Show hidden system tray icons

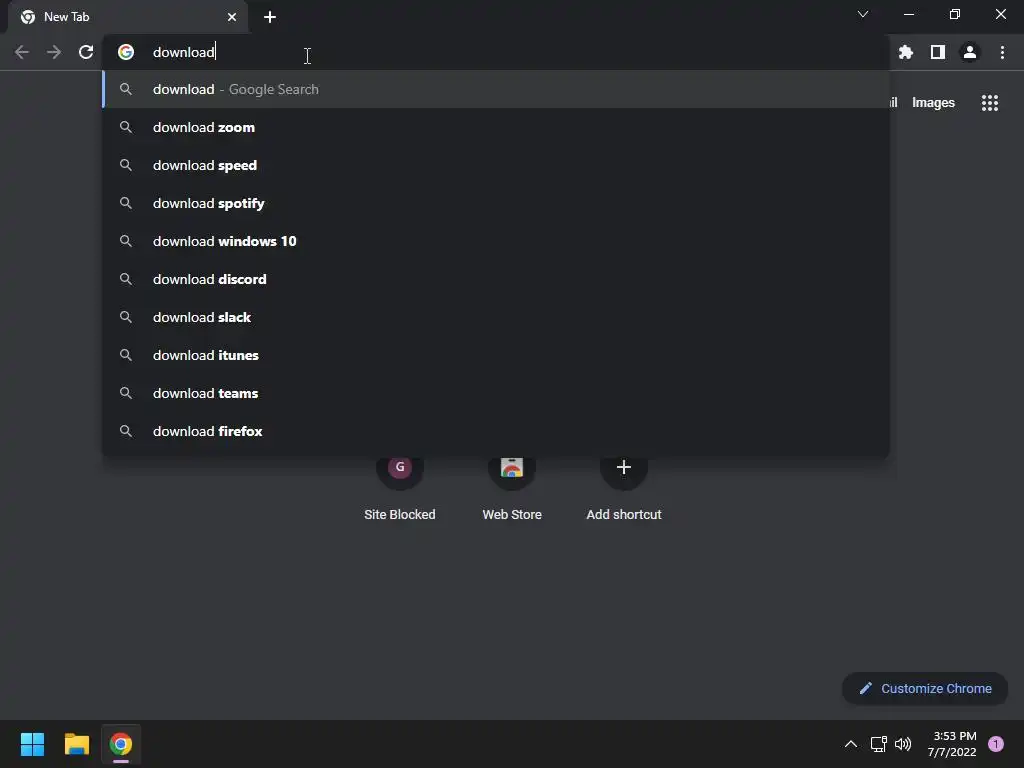pyautogui.click(x=850, y=744)
